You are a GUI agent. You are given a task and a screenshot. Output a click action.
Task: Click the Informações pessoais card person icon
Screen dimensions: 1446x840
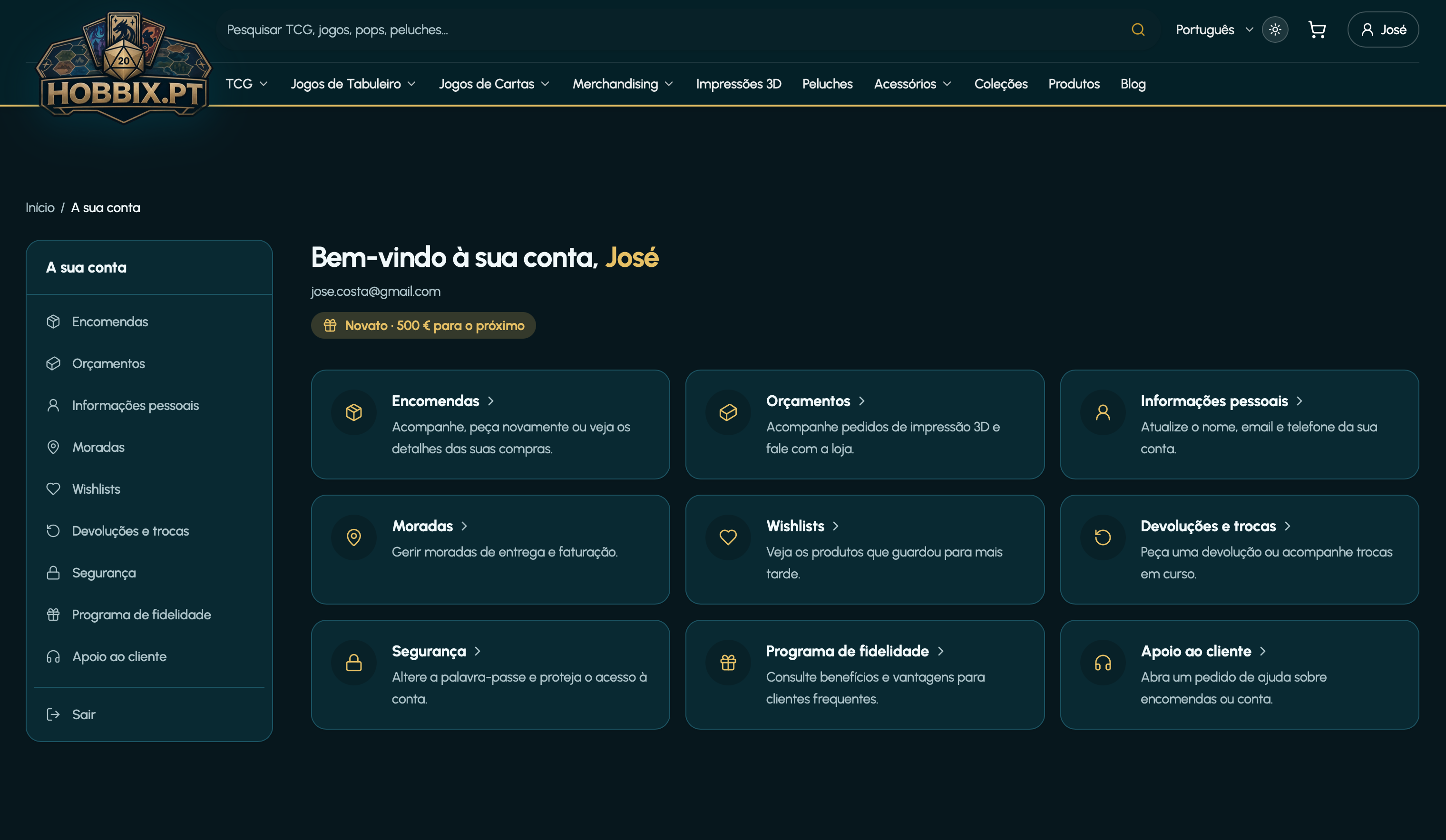coord(1102,412)
